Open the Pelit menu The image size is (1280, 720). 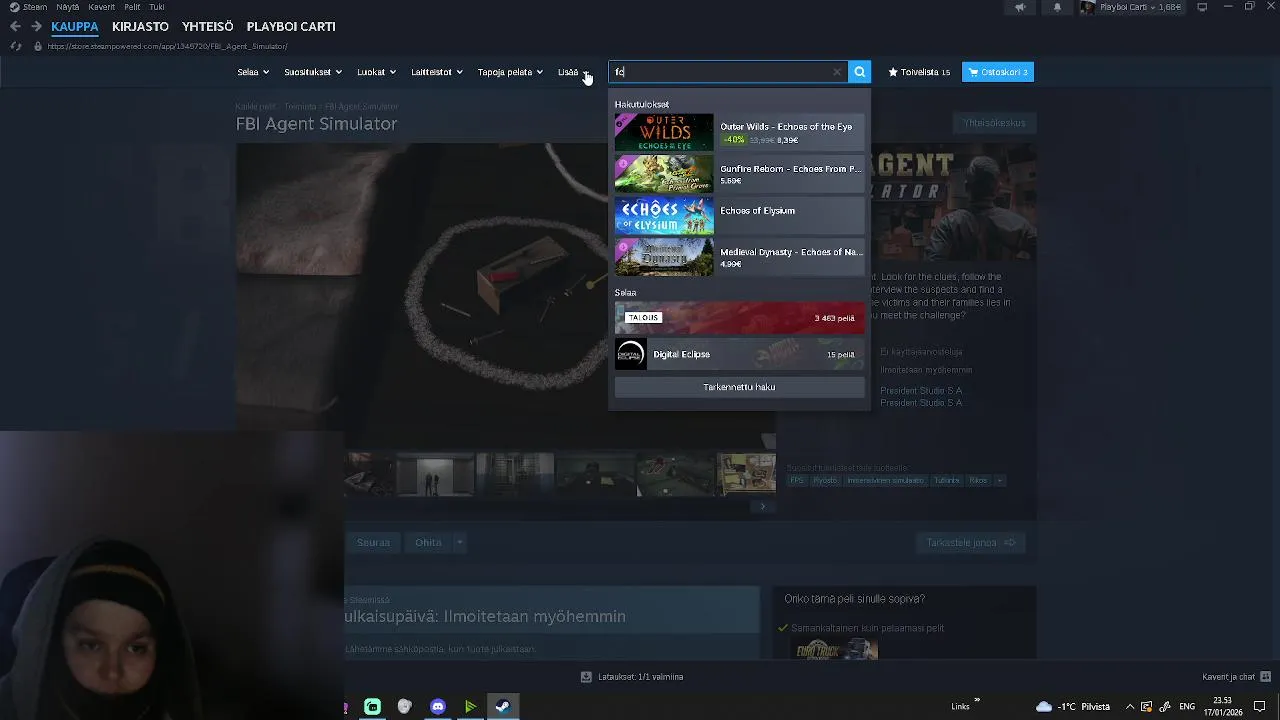click(132, 7)
